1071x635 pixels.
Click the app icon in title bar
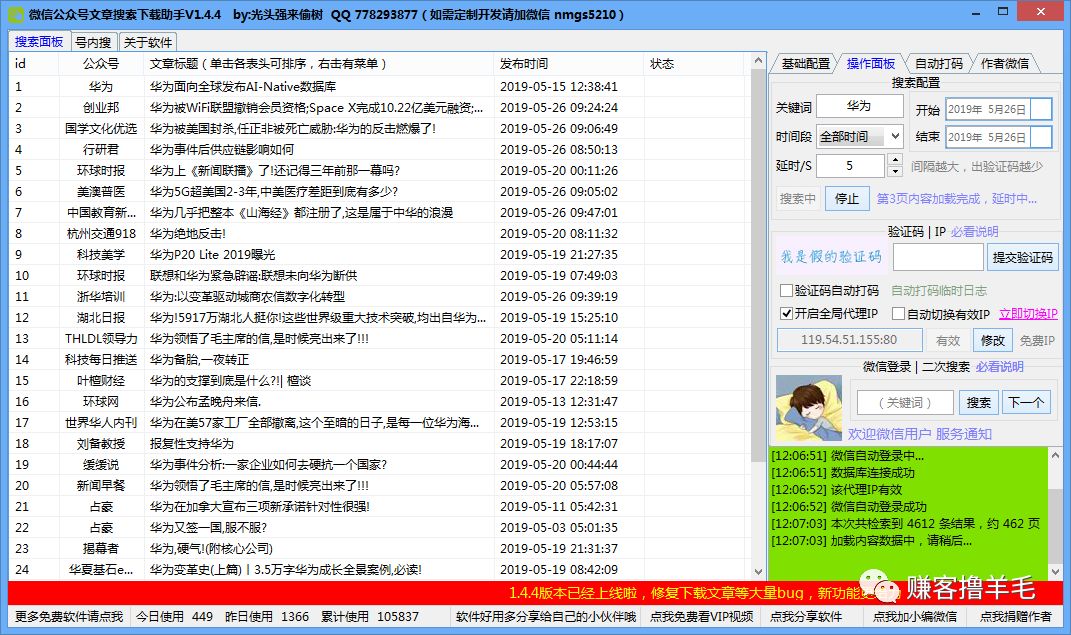click(x=15, y=14)
